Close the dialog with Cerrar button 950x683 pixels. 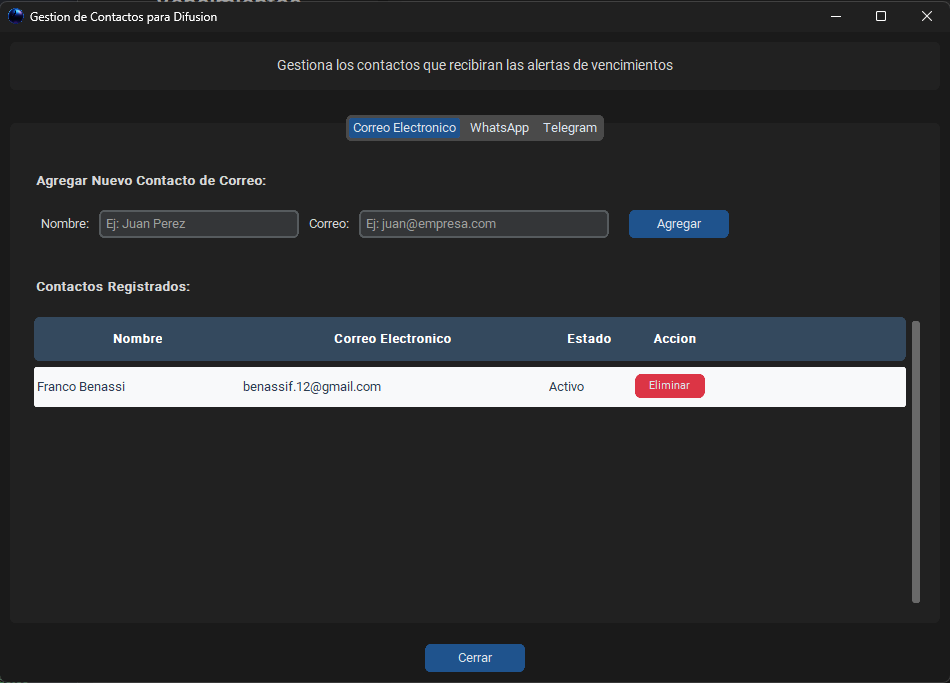474,658
